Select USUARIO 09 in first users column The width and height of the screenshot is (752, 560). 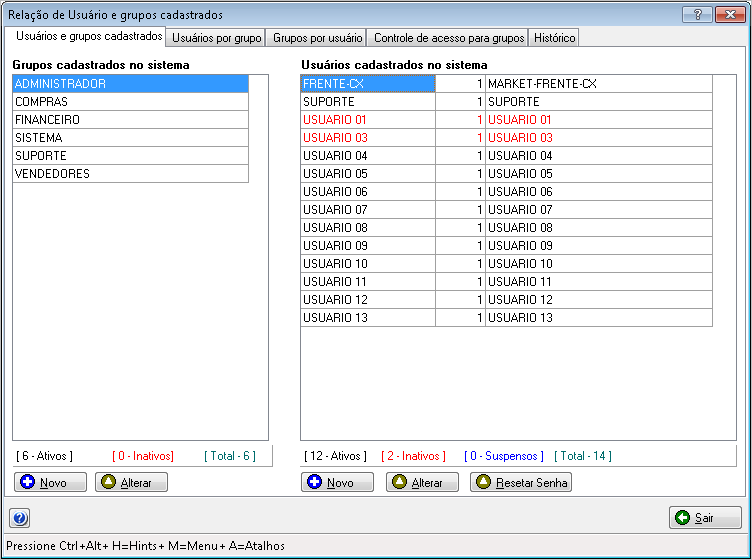click(x=368, y=245)
